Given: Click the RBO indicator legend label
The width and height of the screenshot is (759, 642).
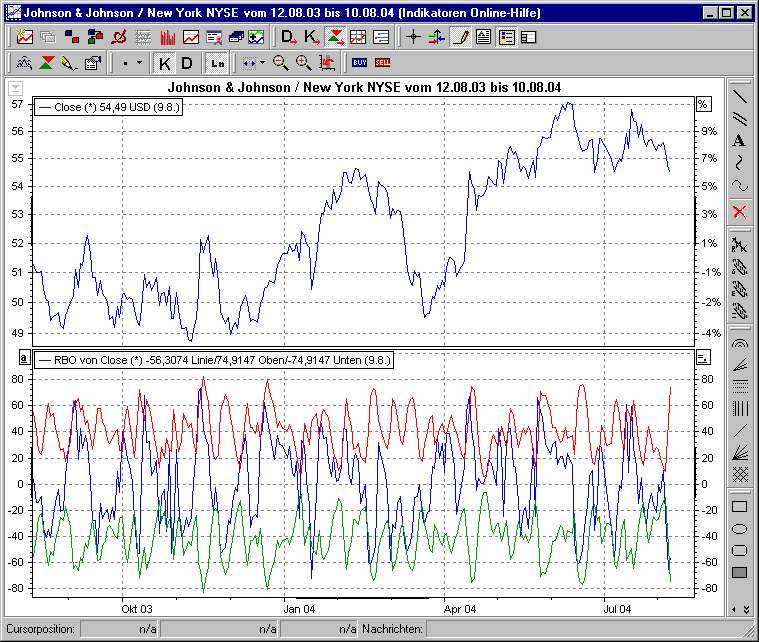Looking at the screenshot, I should [213, 359].
